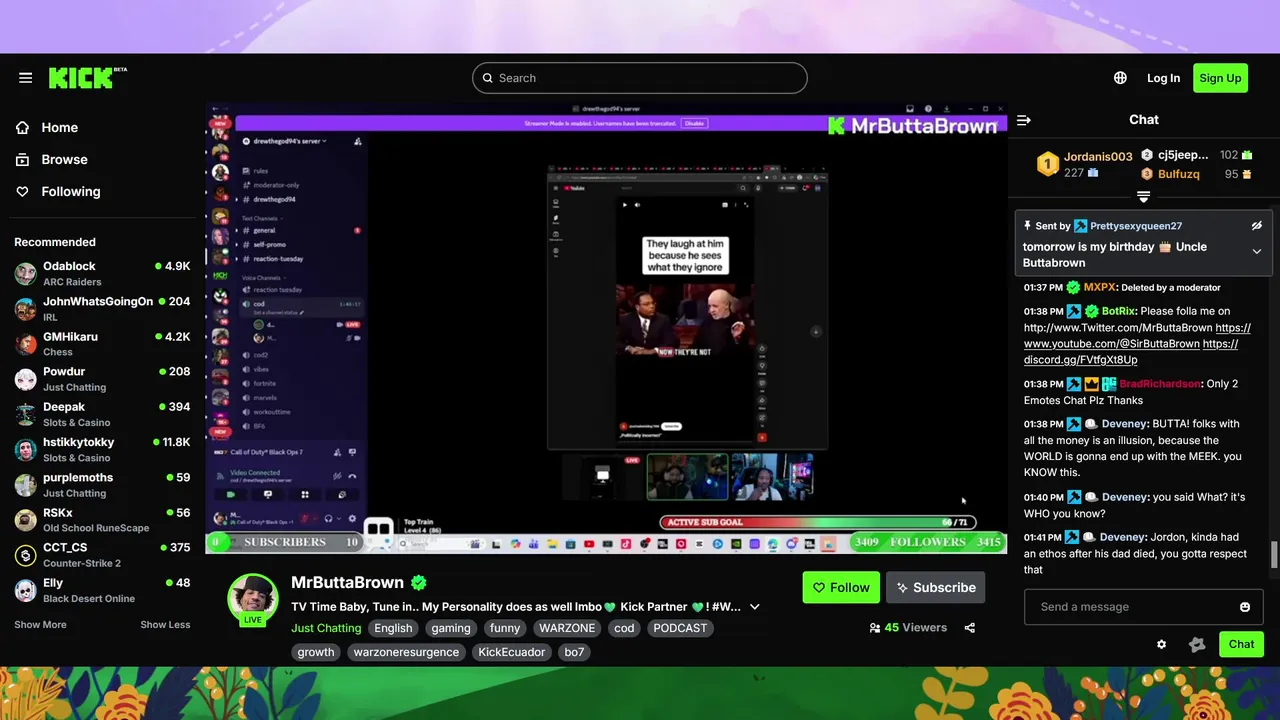
Task: Select the KickEcuador tag
Action: tap(512, 652)
